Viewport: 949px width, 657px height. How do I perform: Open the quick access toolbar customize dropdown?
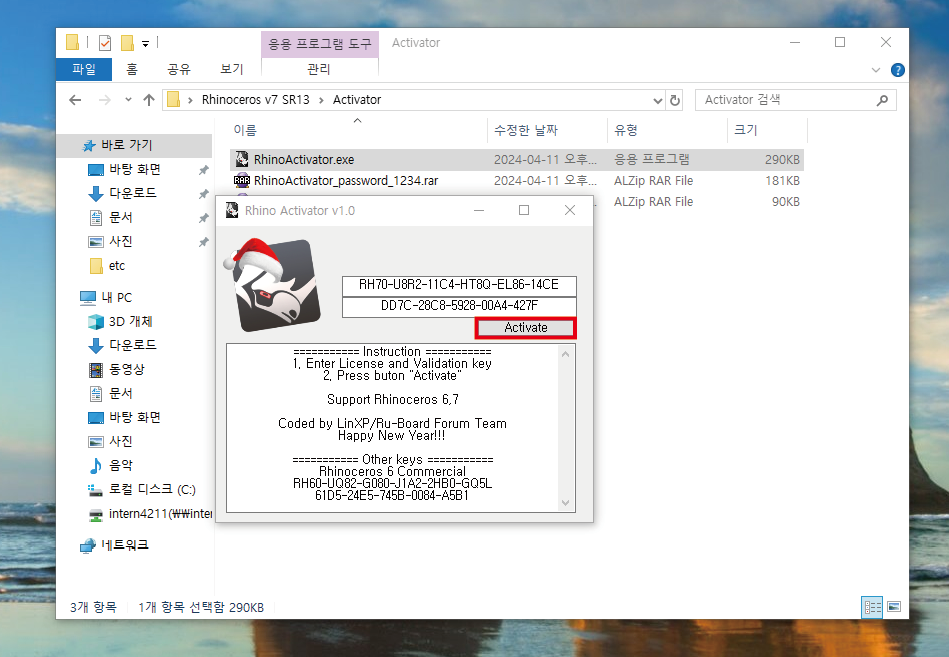[145, 44]
